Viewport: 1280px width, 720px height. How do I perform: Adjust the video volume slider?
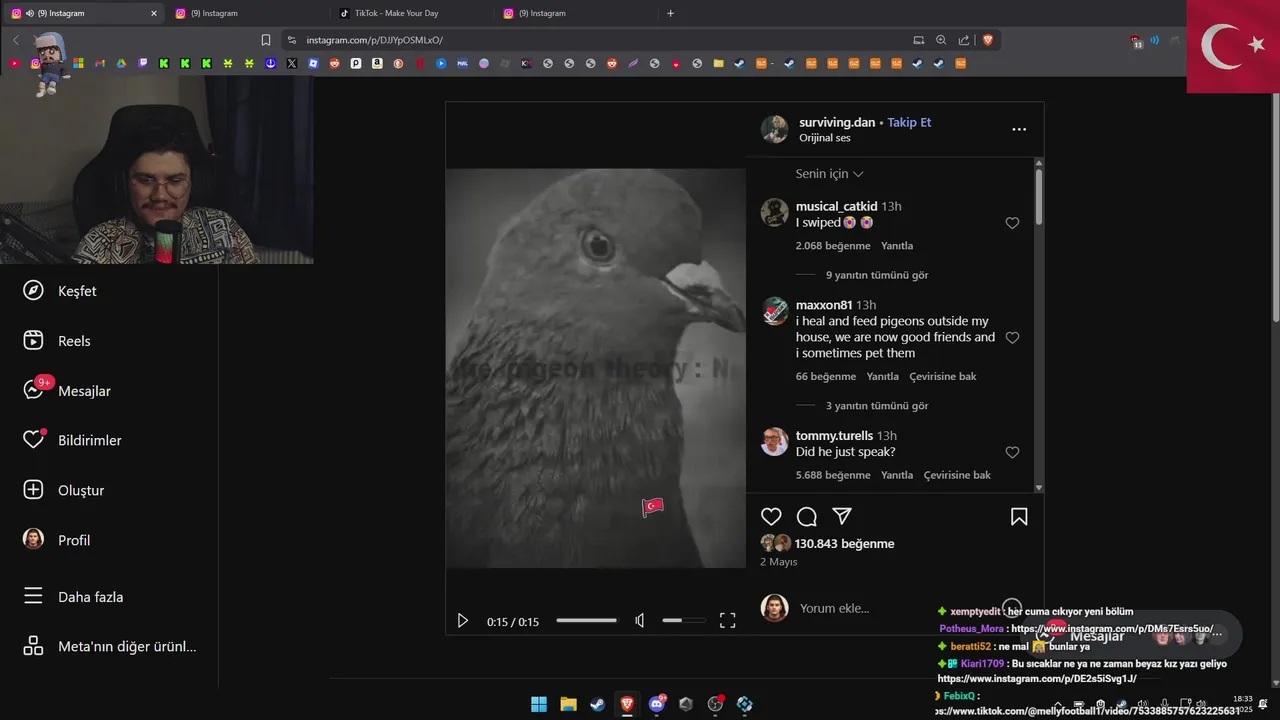coord(683,621)
